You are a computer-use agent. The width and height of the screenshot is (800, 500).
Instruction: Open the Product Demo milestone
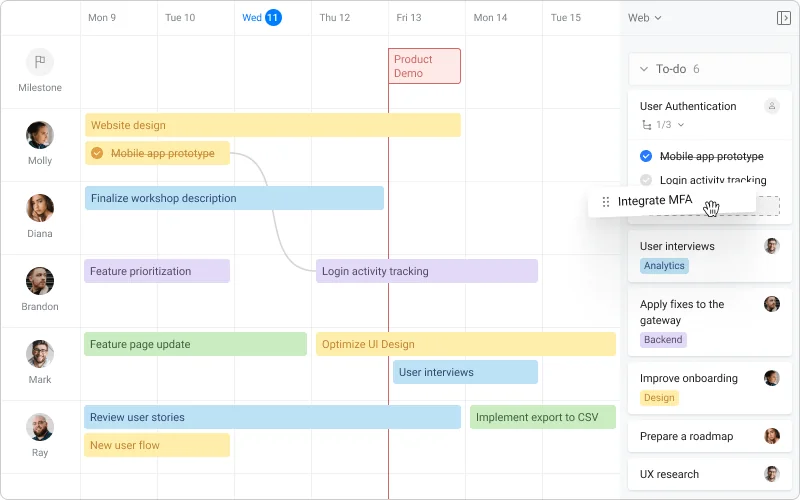424,66
